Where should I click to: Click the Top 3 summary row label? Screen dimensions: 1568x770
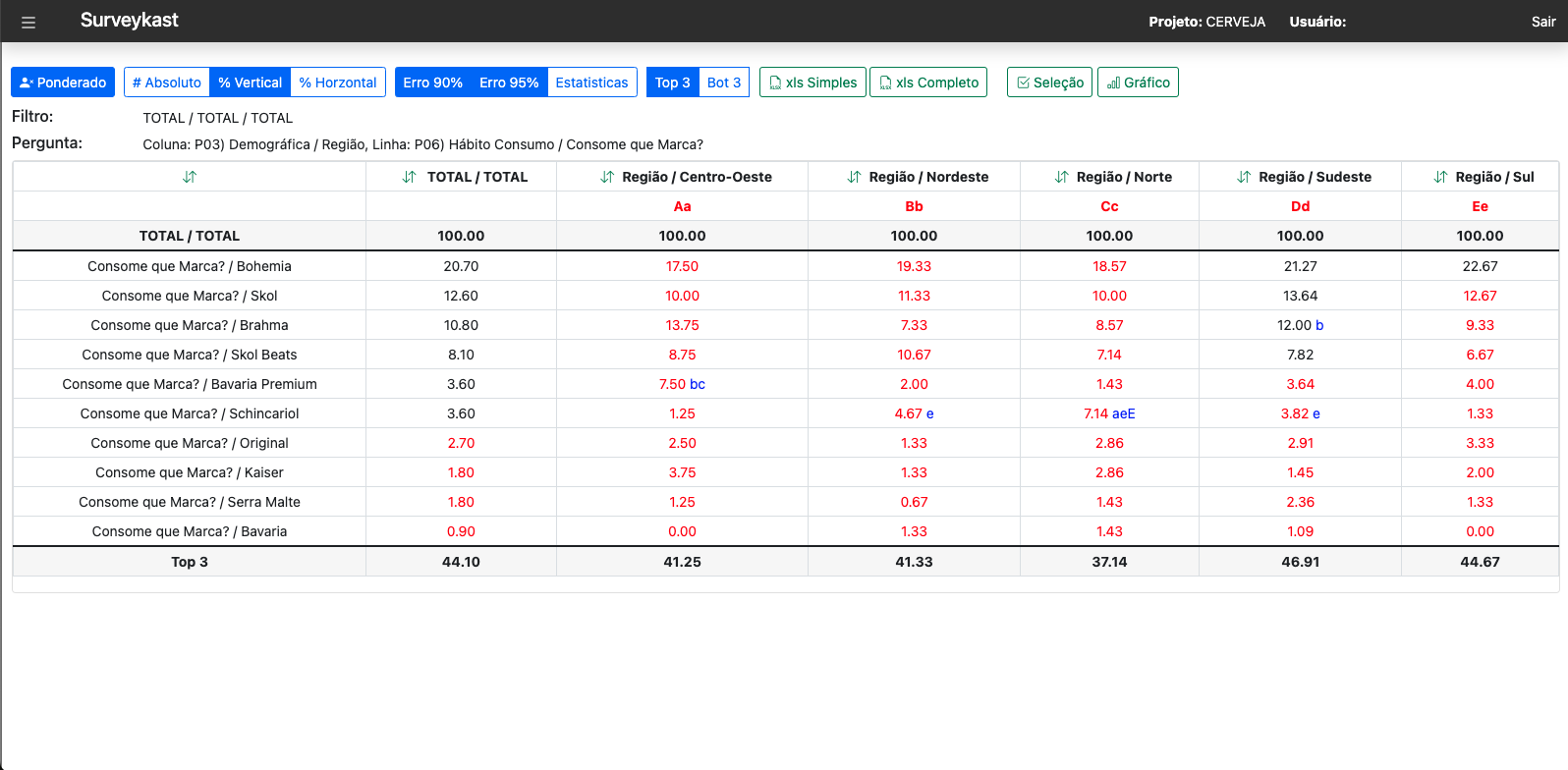click(190, 562)
